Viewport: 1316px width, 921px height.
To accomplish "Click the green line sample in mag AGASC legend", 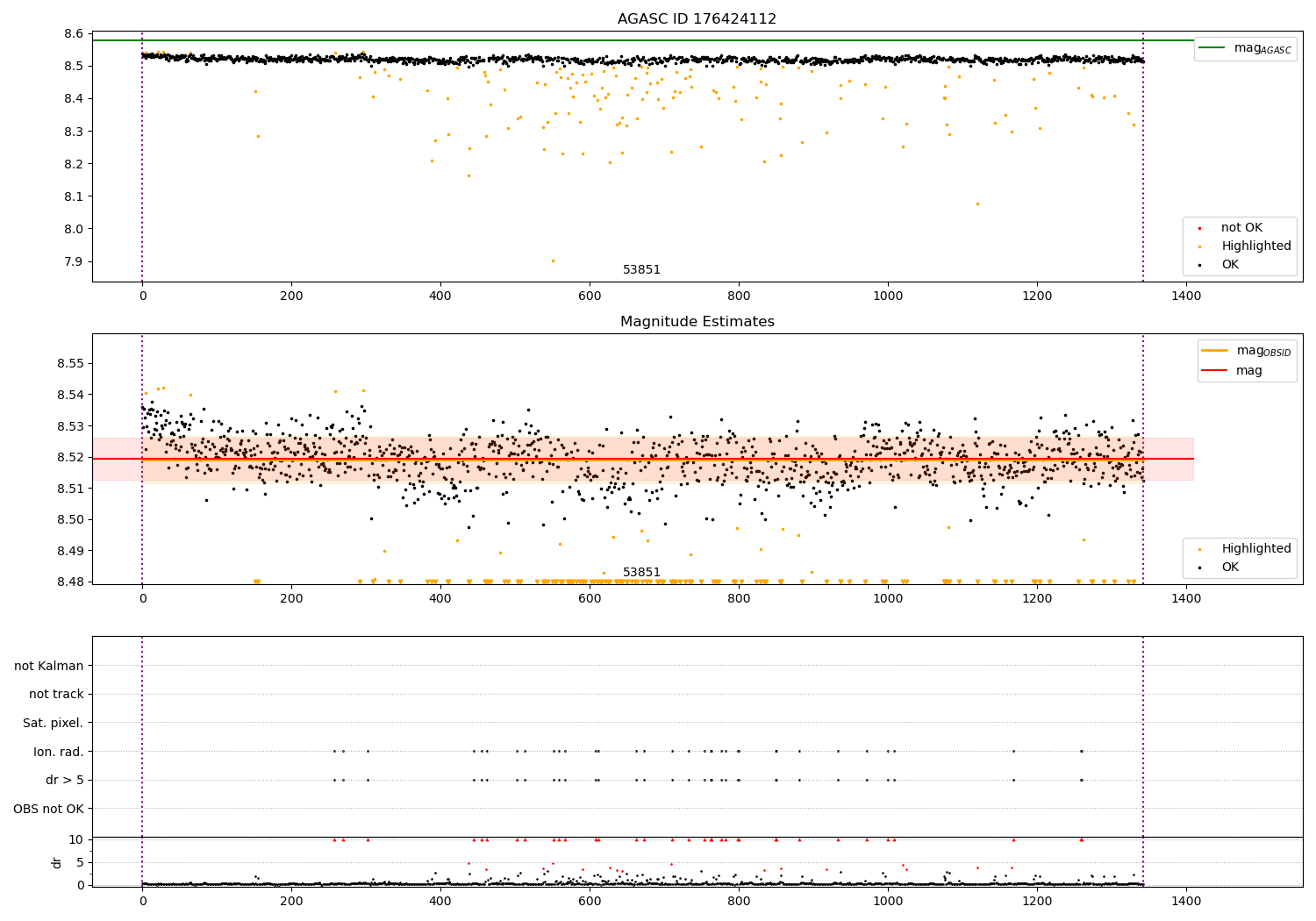I will pyautogui.click(x=1212, y=48).
